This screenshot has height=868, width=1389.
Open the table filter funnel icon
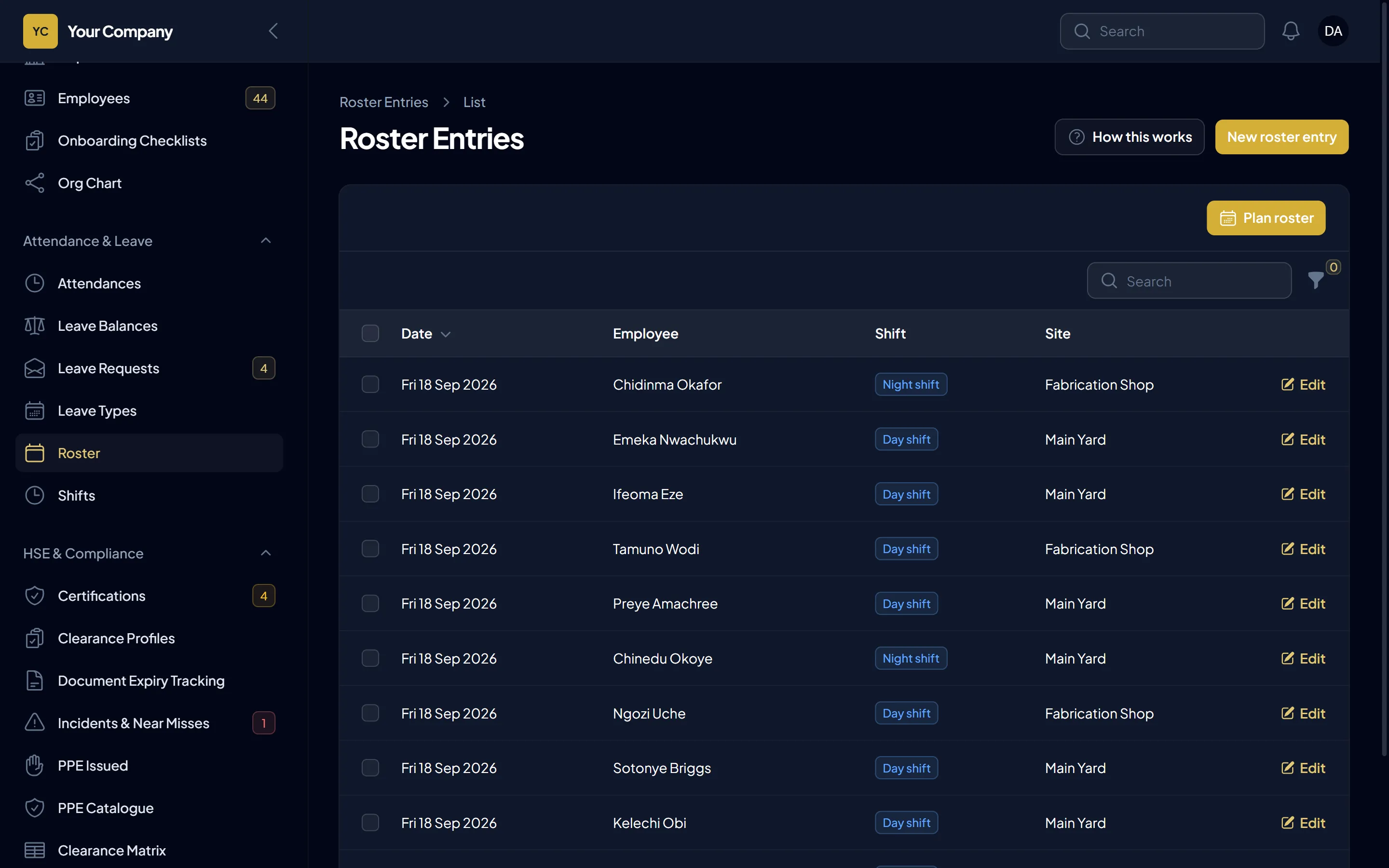[x=1316, y=280]
